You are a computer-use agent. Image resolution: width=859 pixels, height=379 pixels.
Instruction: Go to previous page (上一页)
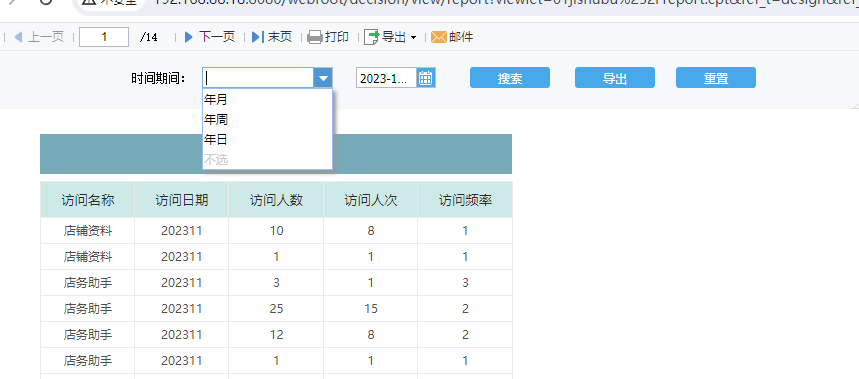click(x=38, y=37)
